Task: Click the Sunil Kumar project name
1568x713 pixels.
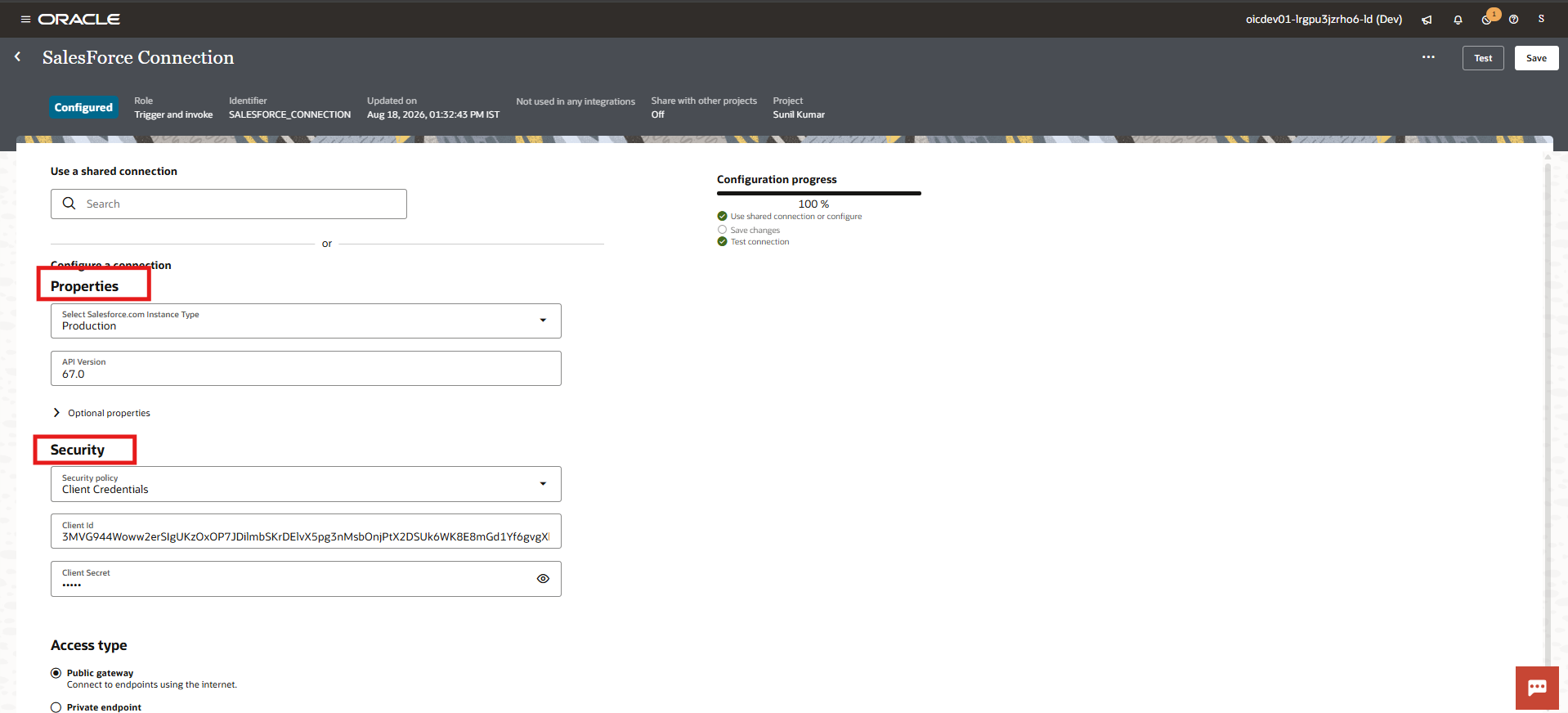Action: pos(799,114)
